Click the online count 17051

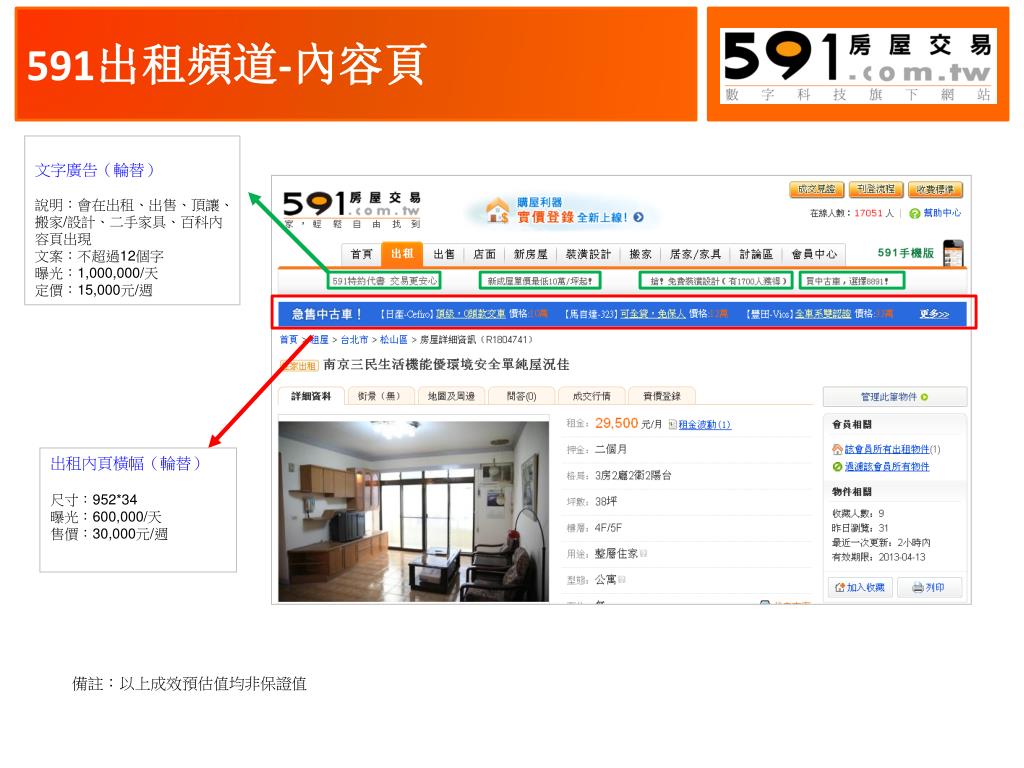coord(868,213)
